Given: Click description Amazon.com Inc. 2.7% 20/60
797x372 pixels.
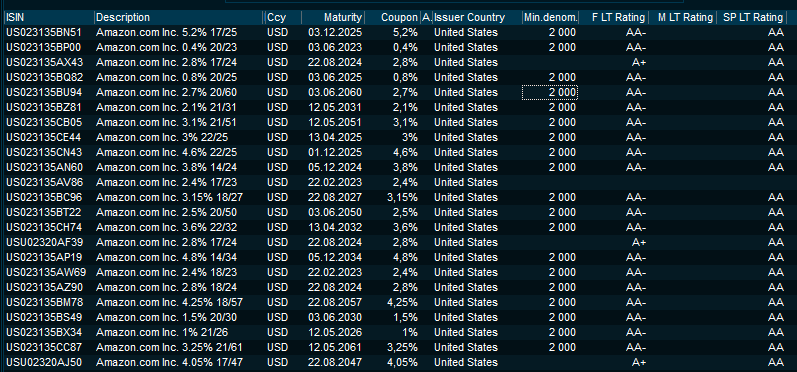Looking at the screenshot, I should [x=166, y=92].
